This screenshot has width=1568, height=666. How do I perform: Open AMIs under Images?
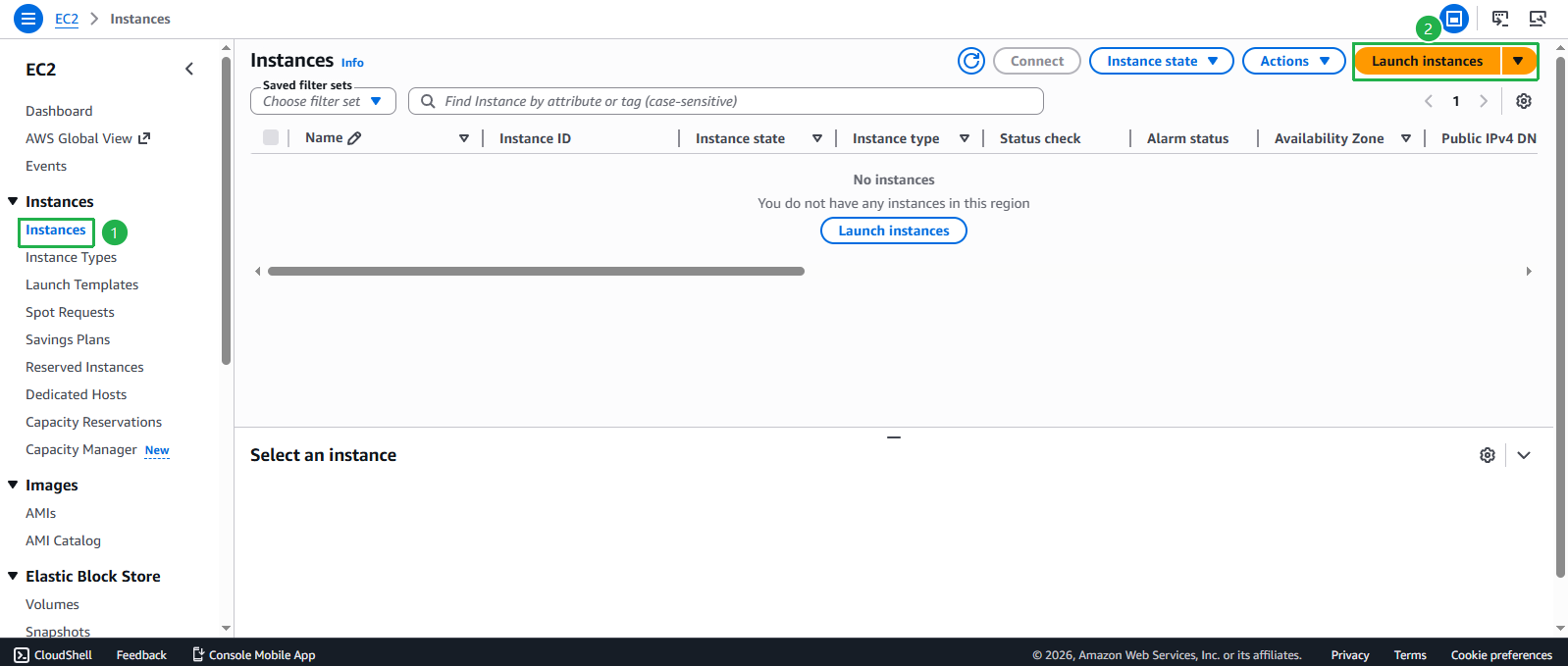(x=40, y=513)
